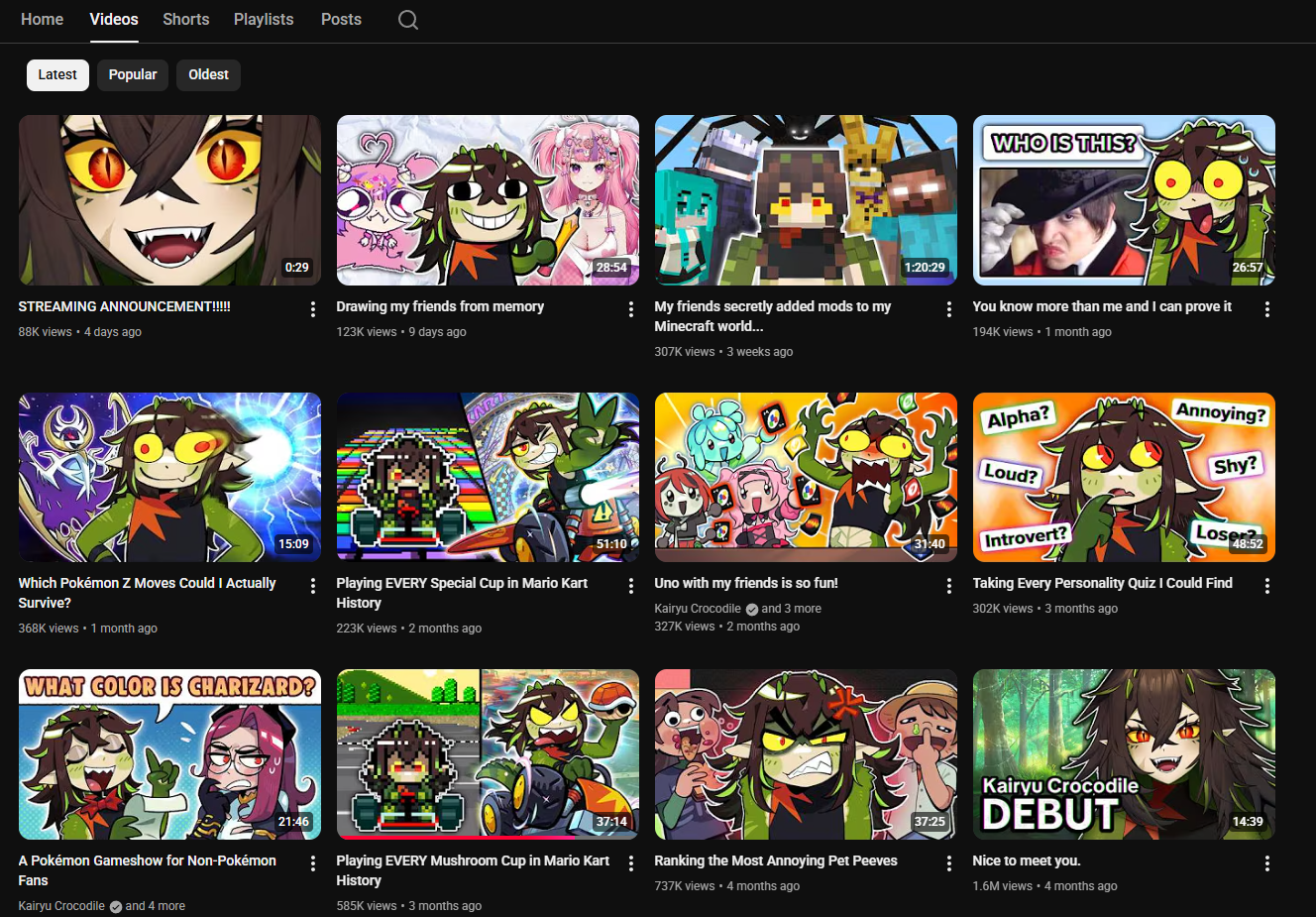Select the Videos tab

(x=114, y=19)
